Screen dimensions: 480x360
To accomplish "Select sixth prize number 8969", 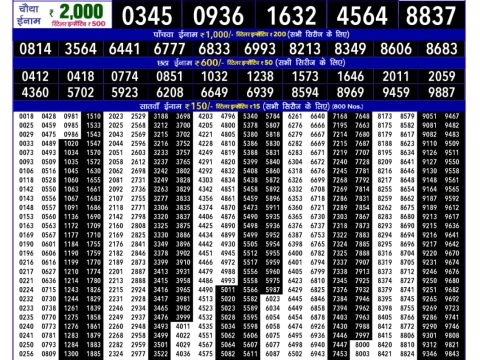I will pos(350,92).
